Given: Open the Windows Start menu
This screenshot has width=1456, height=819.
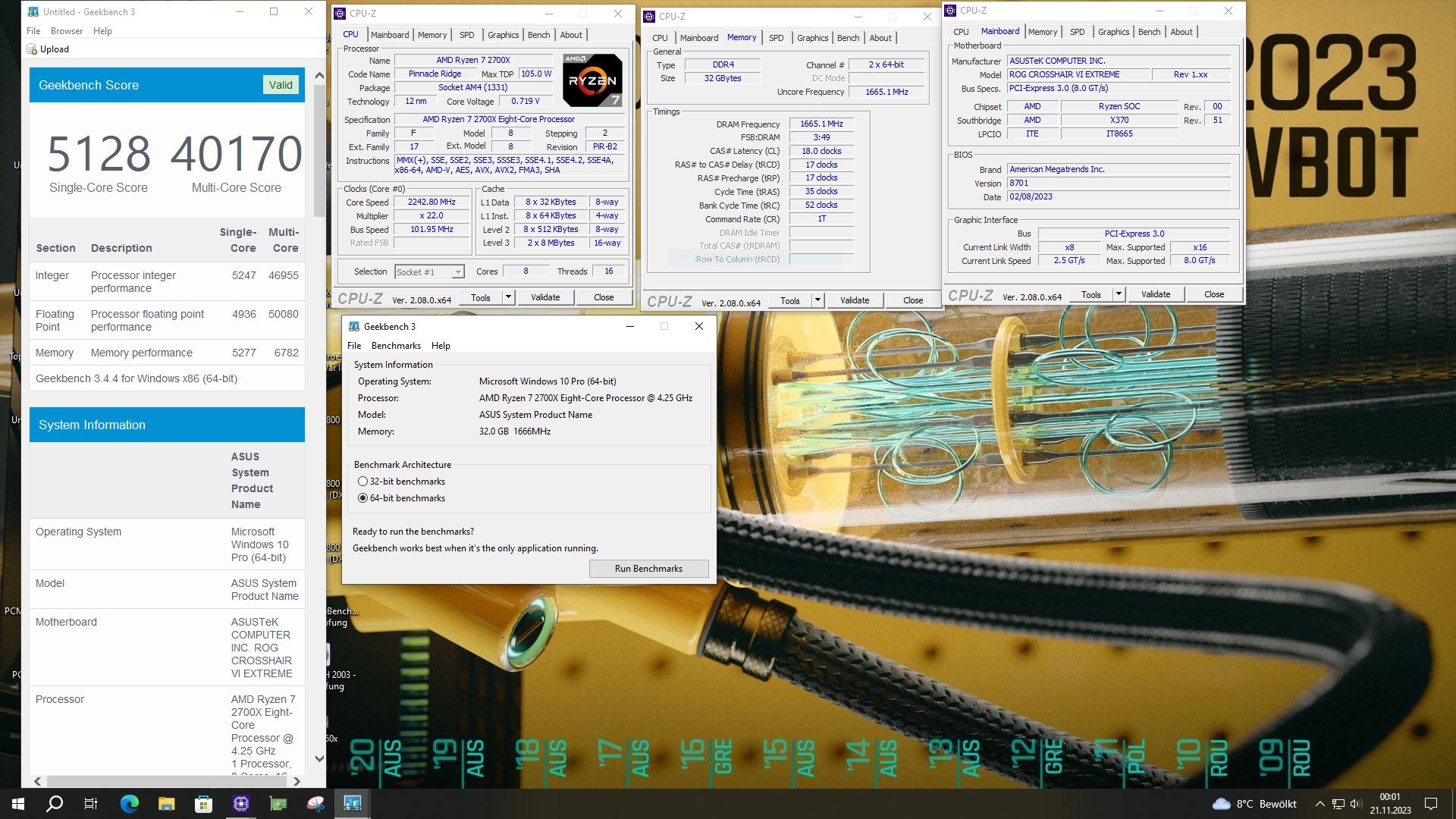Looking at the screenshot, I should pyautogui.click(x=18, y=804).
